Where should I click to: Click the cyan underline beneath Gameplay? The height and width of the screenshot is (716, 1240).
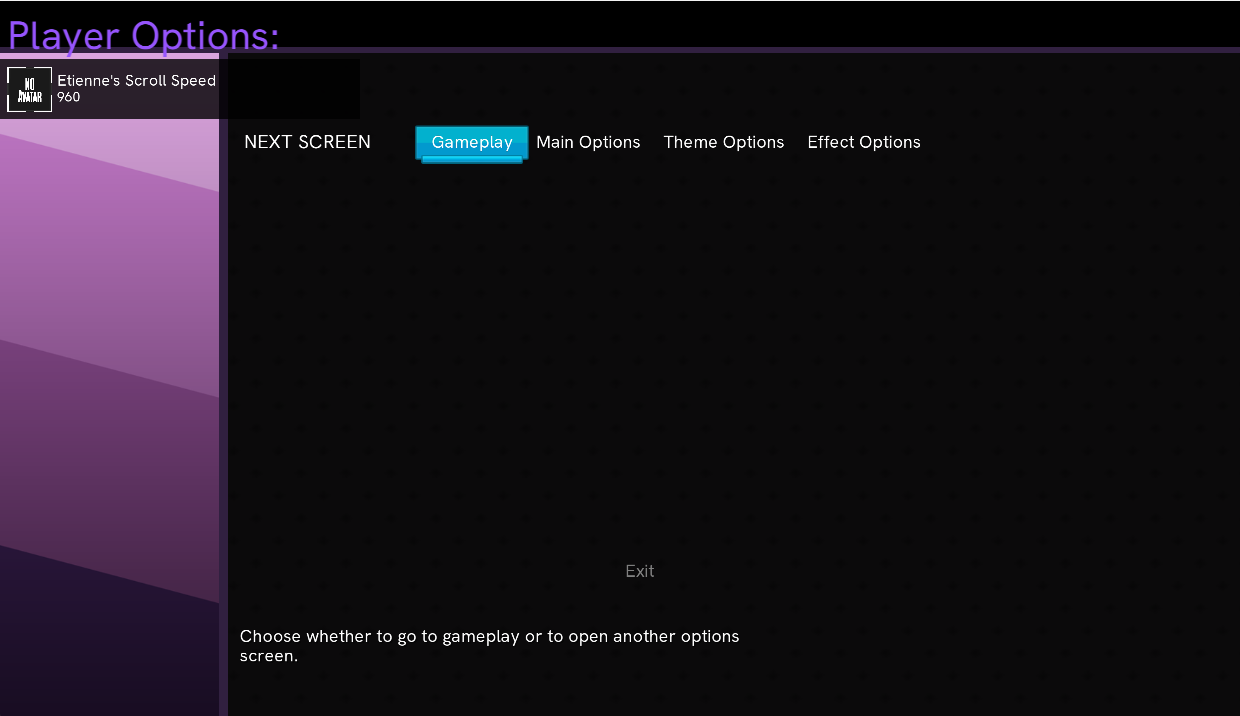pyautogui.click(x=472, y=160)
